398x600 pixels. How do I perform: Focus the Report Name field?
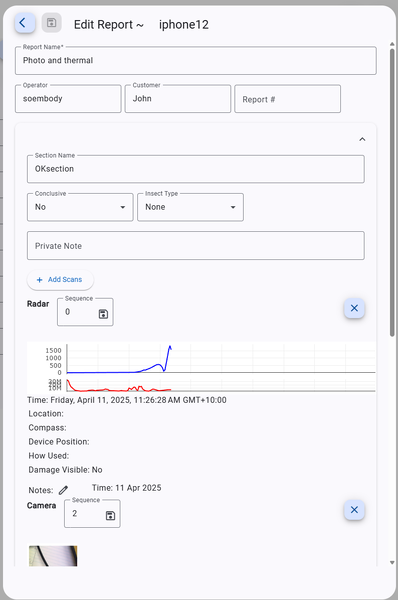pos(196,60)
